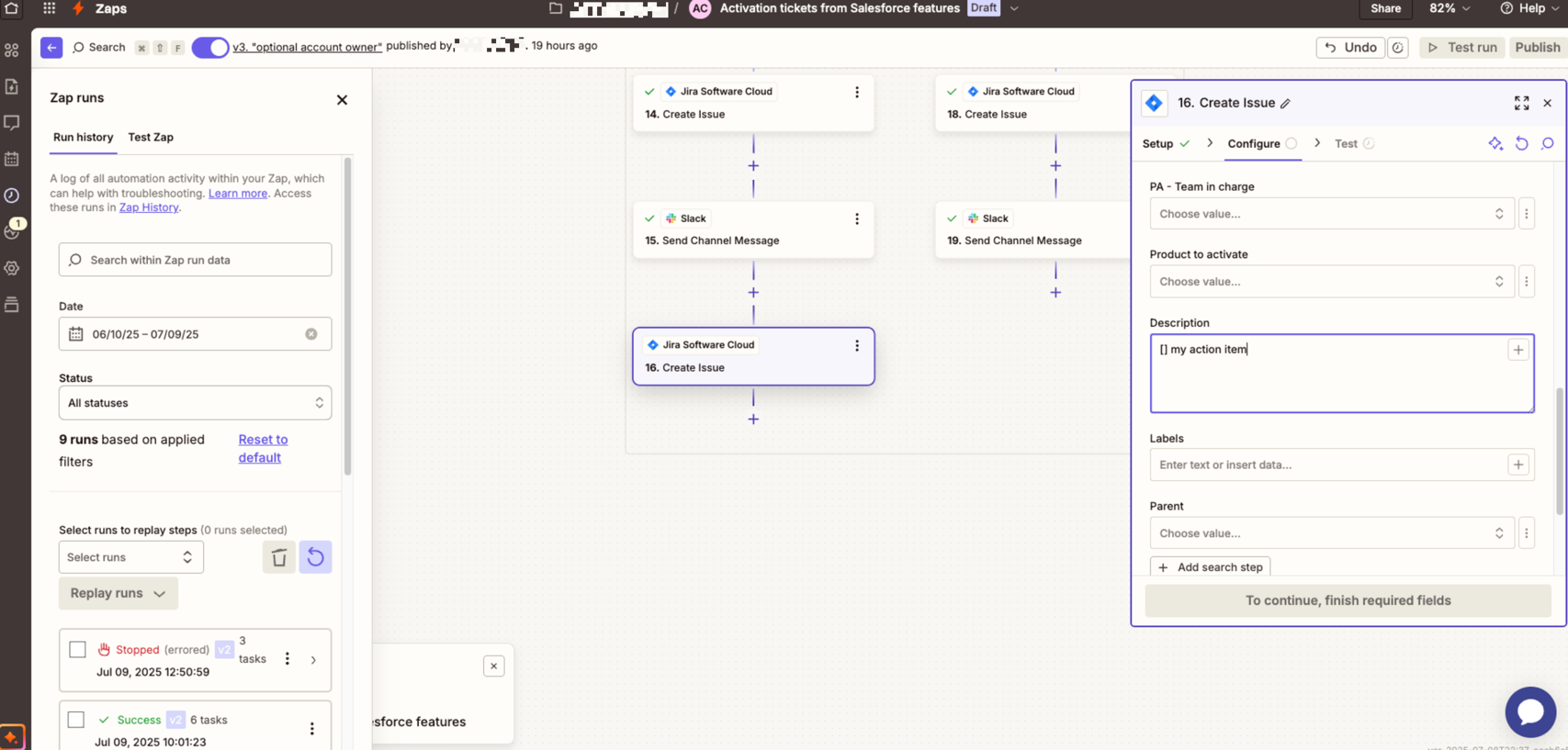Check the Stopped errored run checkbox
This screenshot has width=1568, height=750.
77,650
